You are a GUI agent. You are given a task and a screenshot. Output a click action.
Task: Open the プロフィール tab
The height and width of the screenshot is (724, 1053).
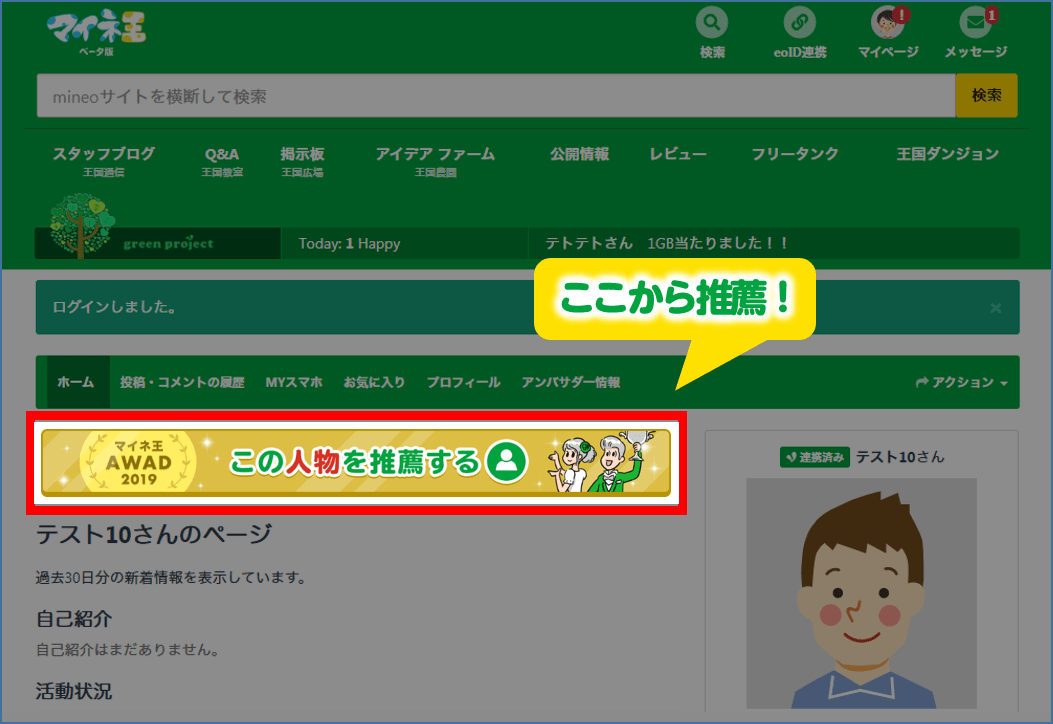463,382
